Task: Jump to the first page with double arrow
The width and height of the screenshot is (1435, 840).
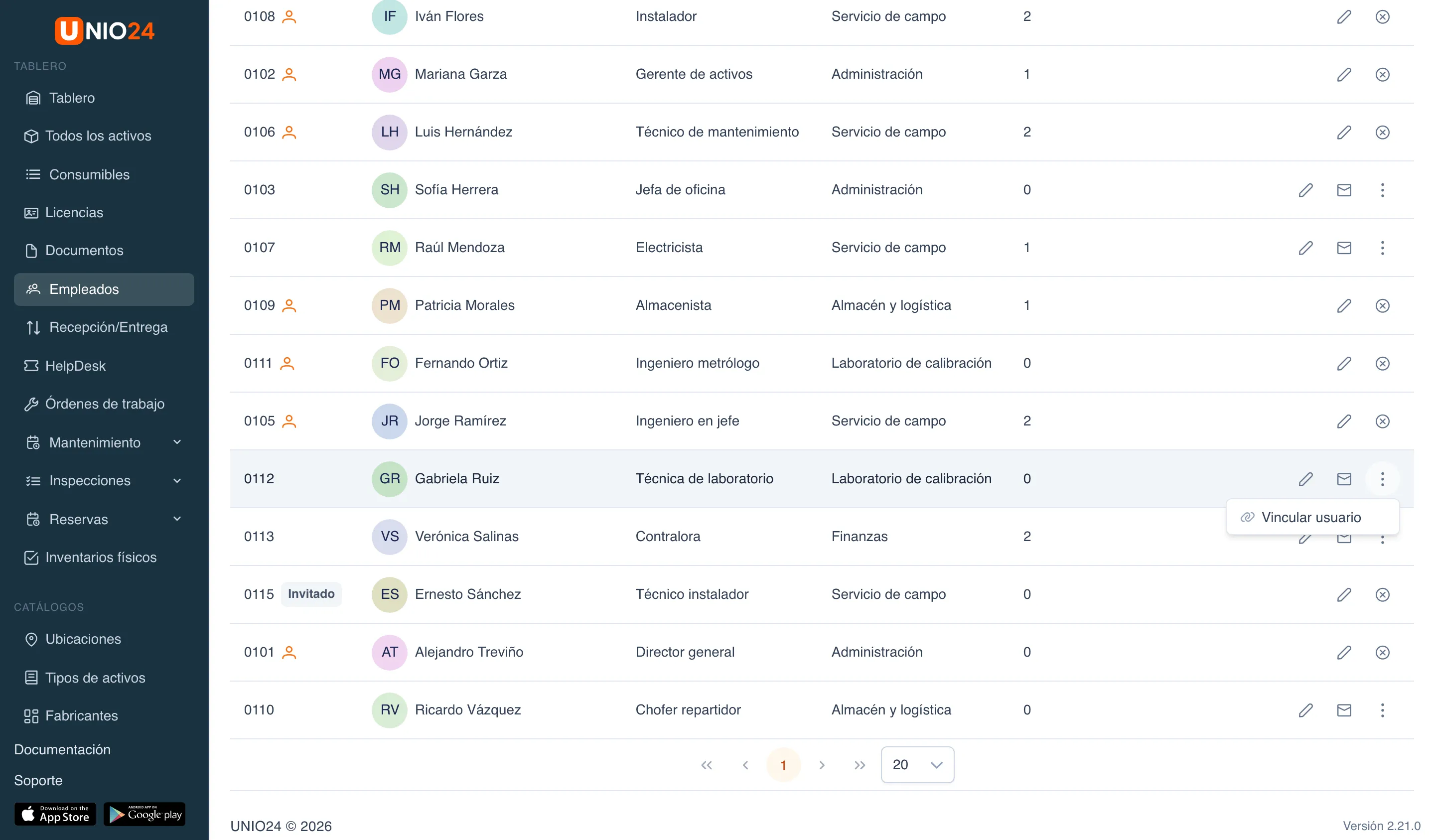Action: [x=706, y=765]
